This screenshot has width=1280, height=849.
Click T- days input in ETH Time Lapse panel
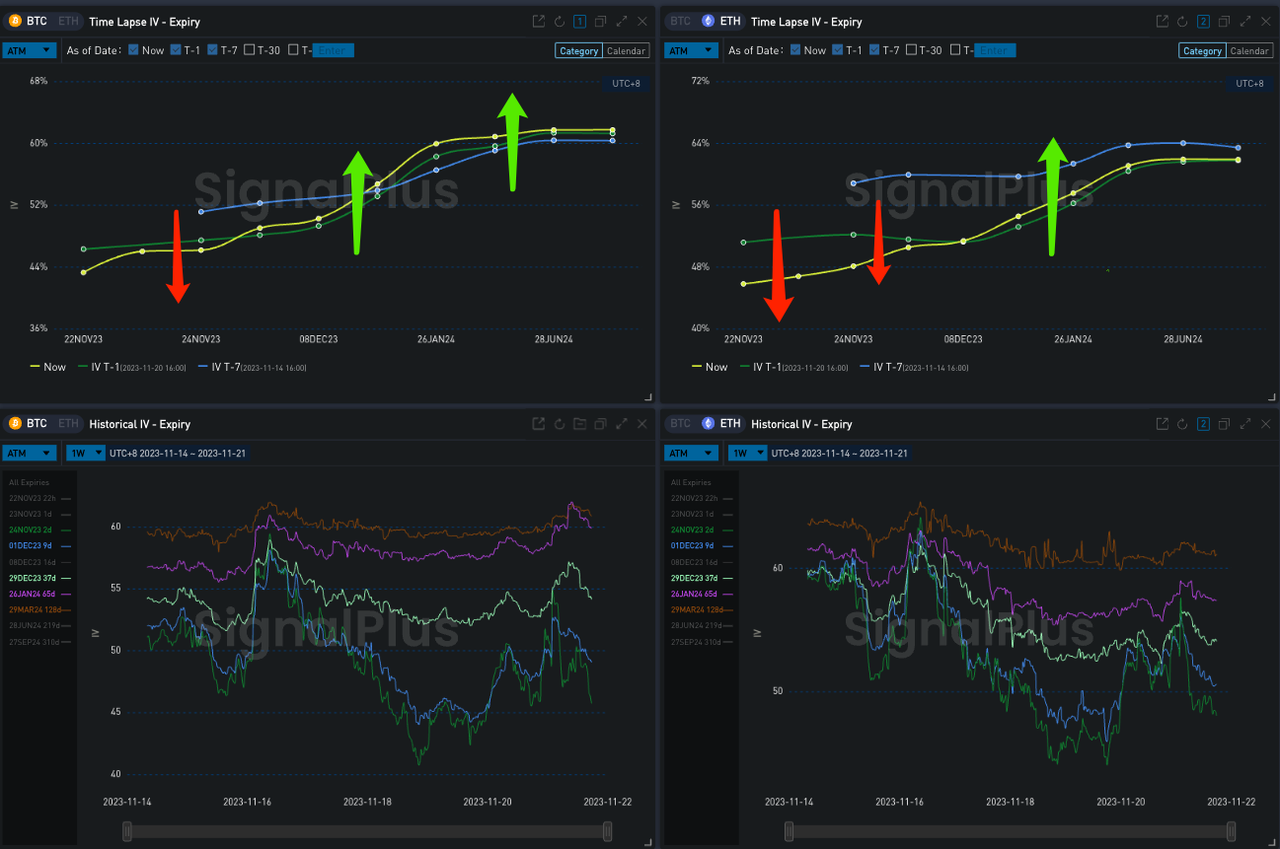coord(995,50)
